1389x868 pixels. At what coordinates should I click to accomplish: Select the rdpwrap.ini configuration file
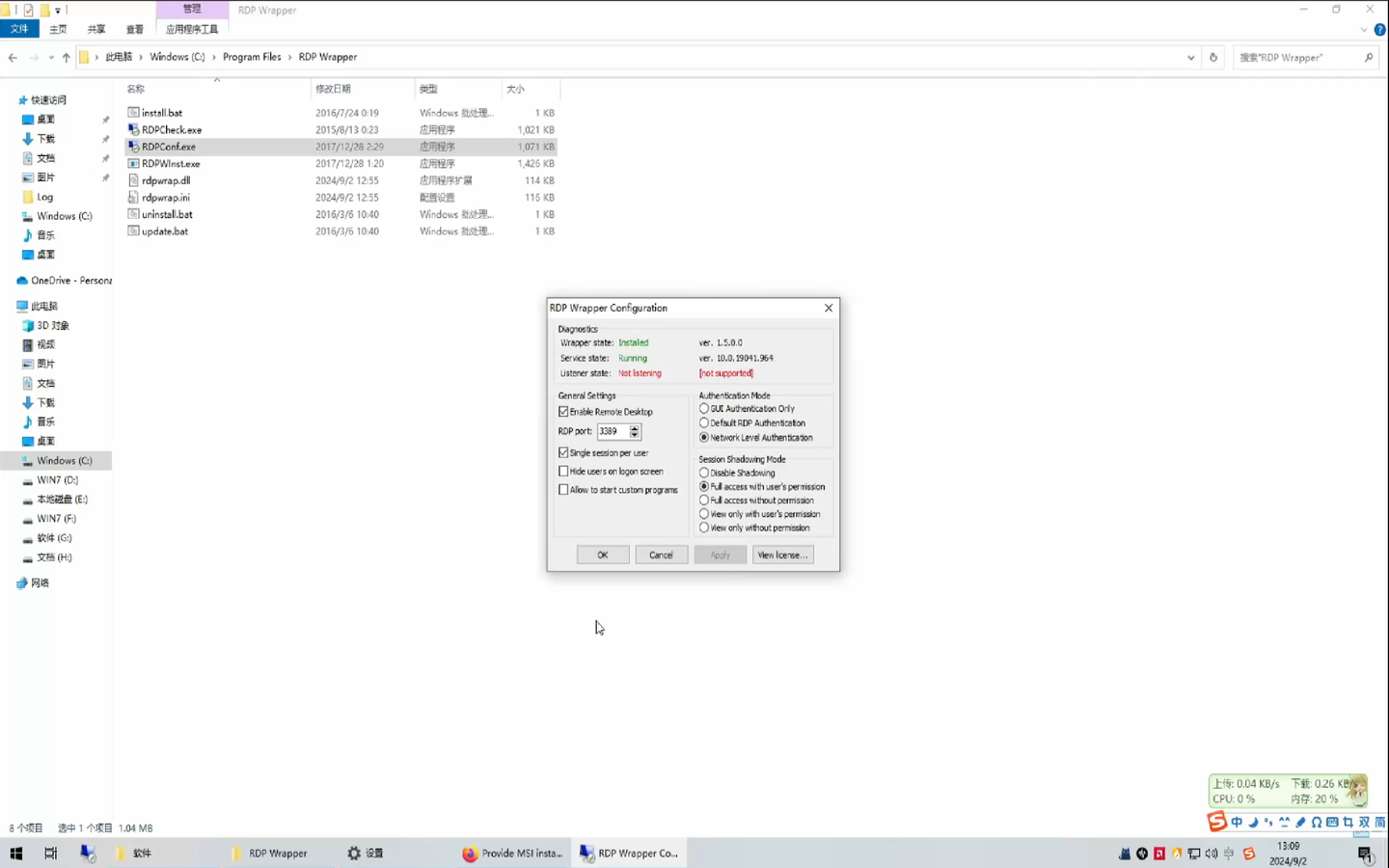[167, 197]
